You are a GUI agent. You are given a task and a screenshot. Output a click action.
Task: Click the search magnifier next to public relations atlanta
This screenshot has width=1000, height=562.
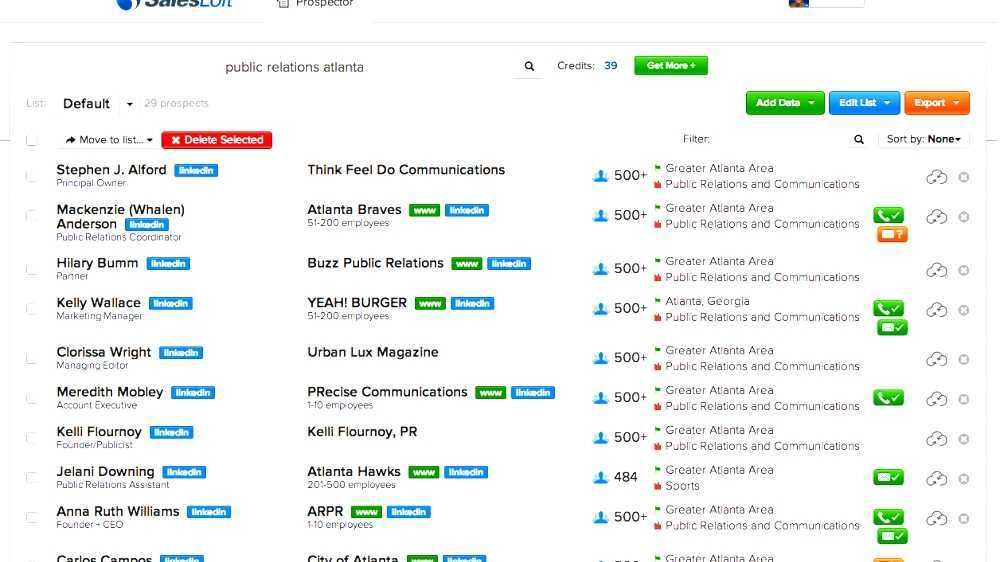(529, 66)
